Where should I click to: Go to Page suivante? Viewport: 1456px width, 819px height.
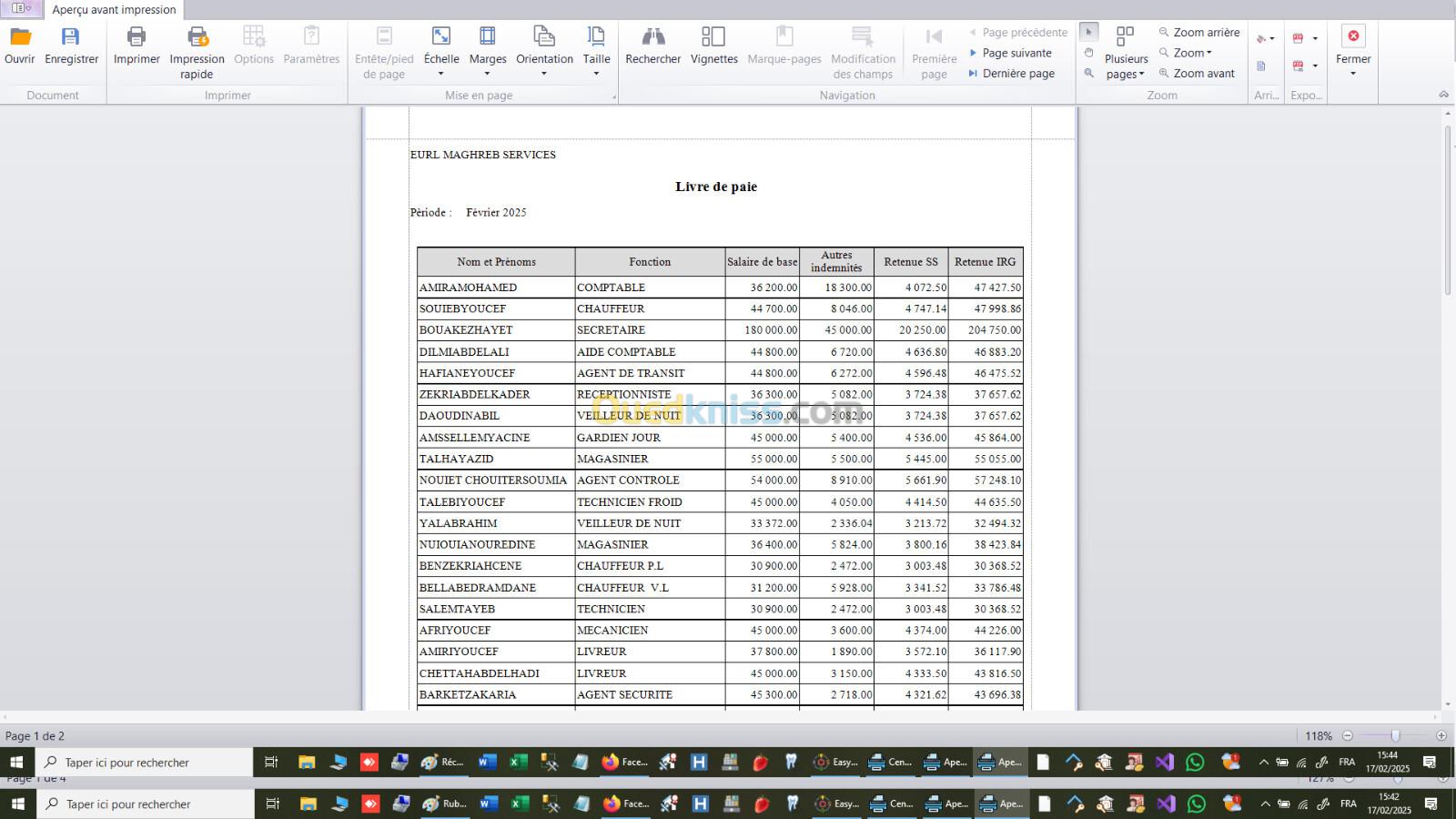[1016, 53]
